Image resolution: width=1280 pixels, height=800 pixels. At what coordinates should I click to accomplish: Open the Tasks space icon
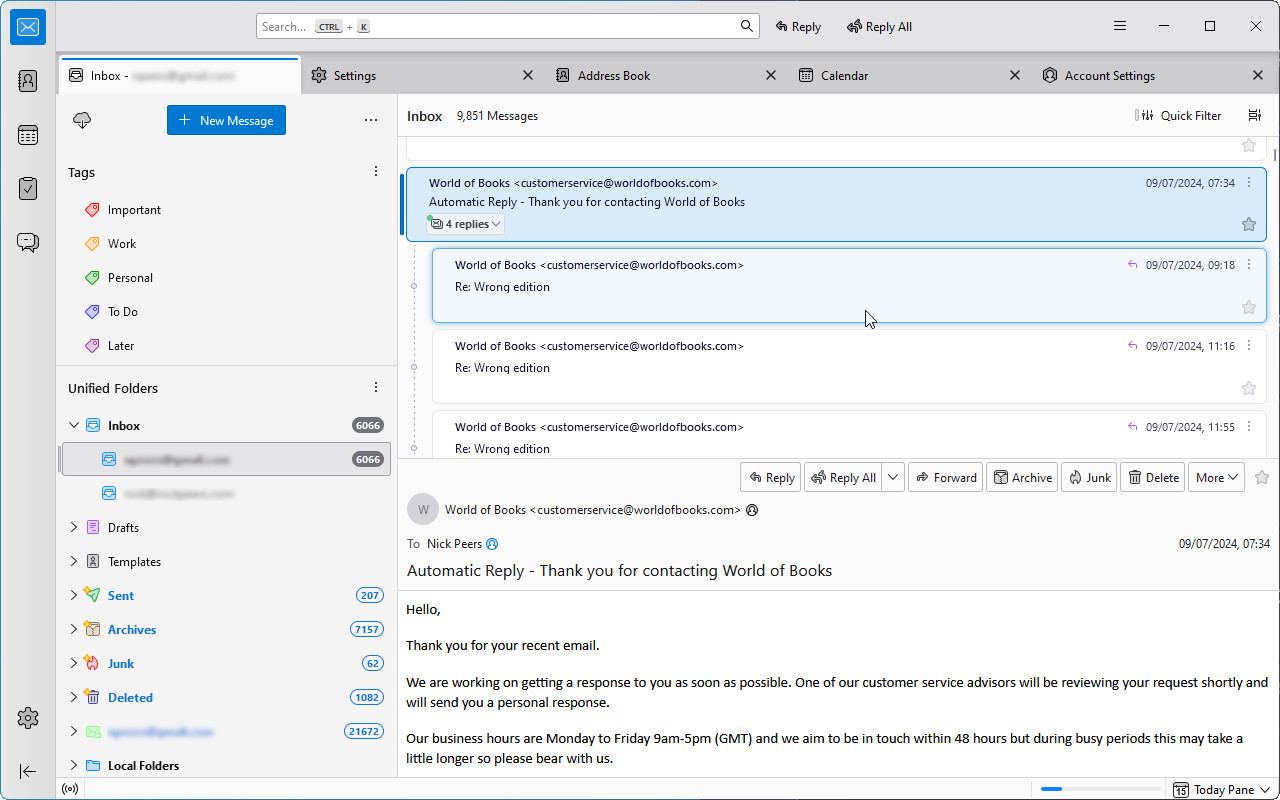pyautogui.click(x=27, y=188)
